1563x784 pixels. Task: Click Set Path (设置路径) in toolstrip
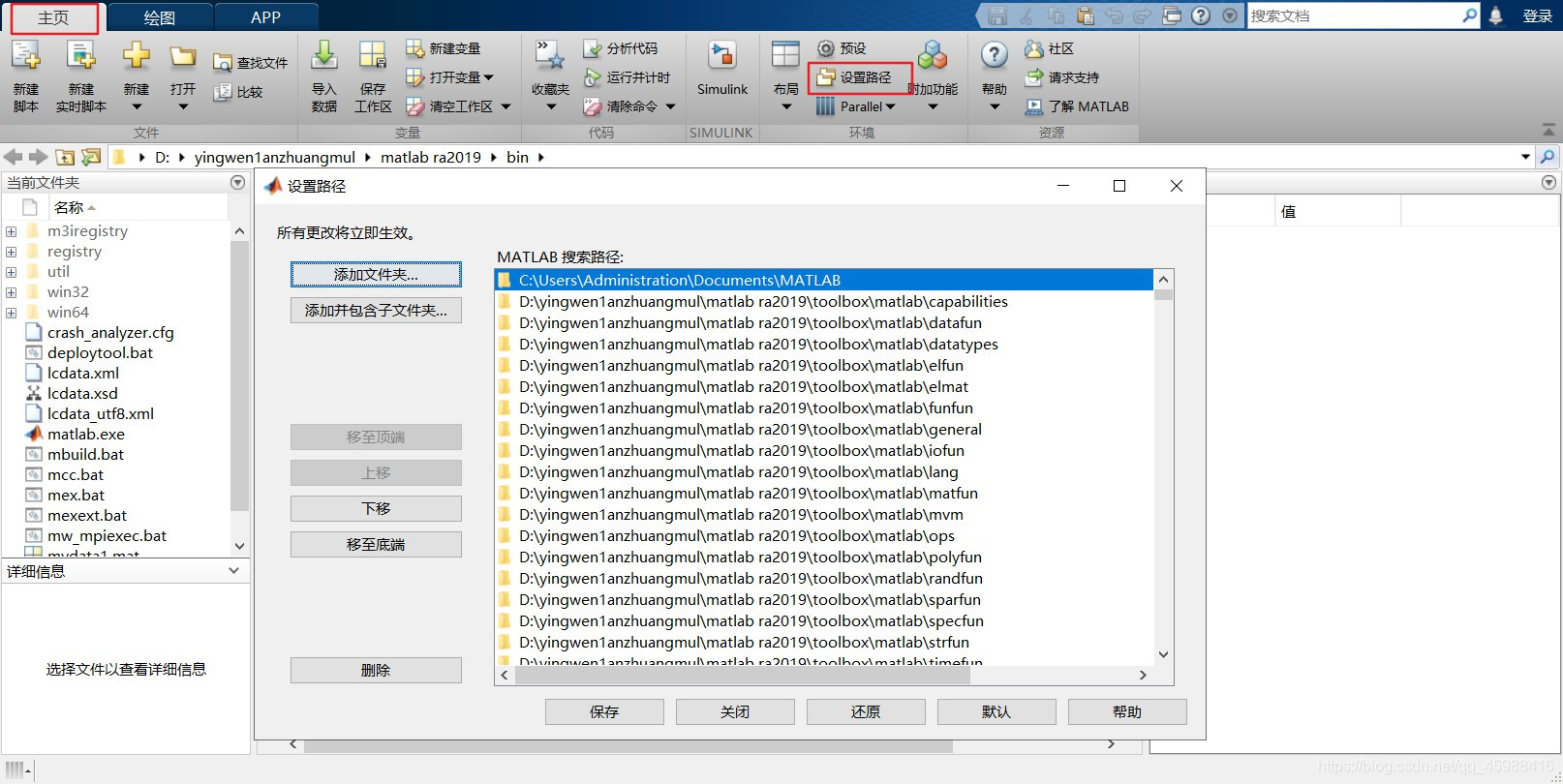click(853, 77)
